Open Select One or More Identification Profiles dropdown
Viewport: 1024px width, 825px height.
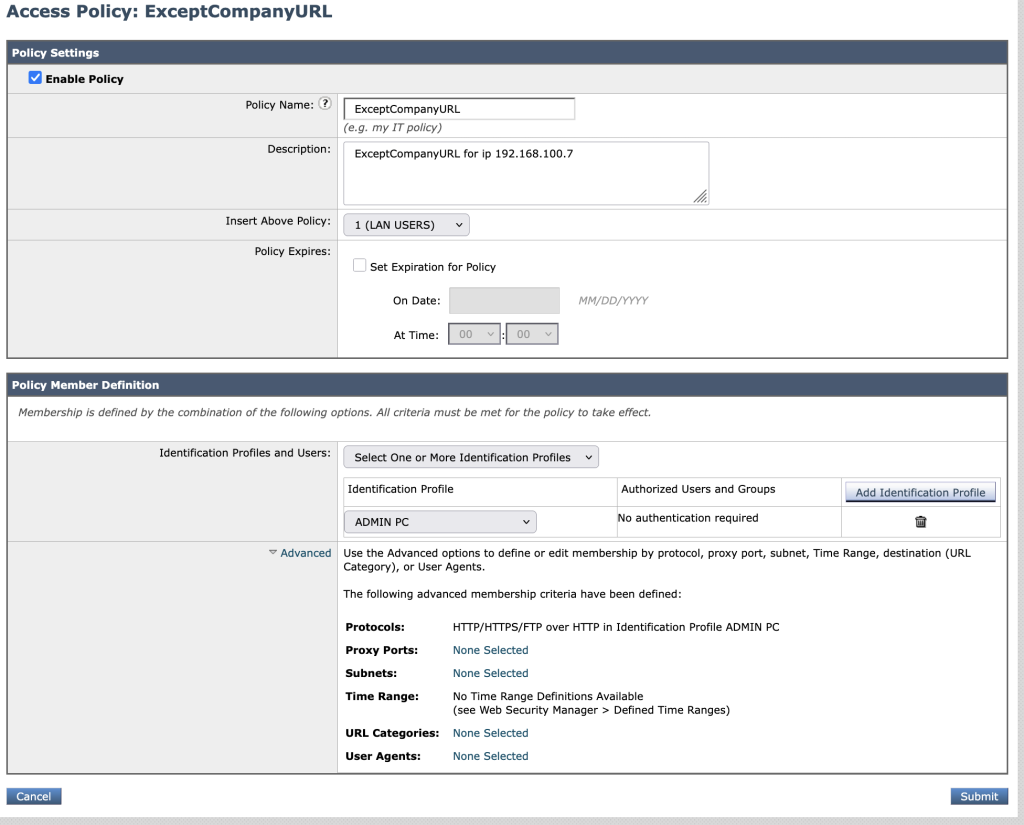tap(471, 457)
